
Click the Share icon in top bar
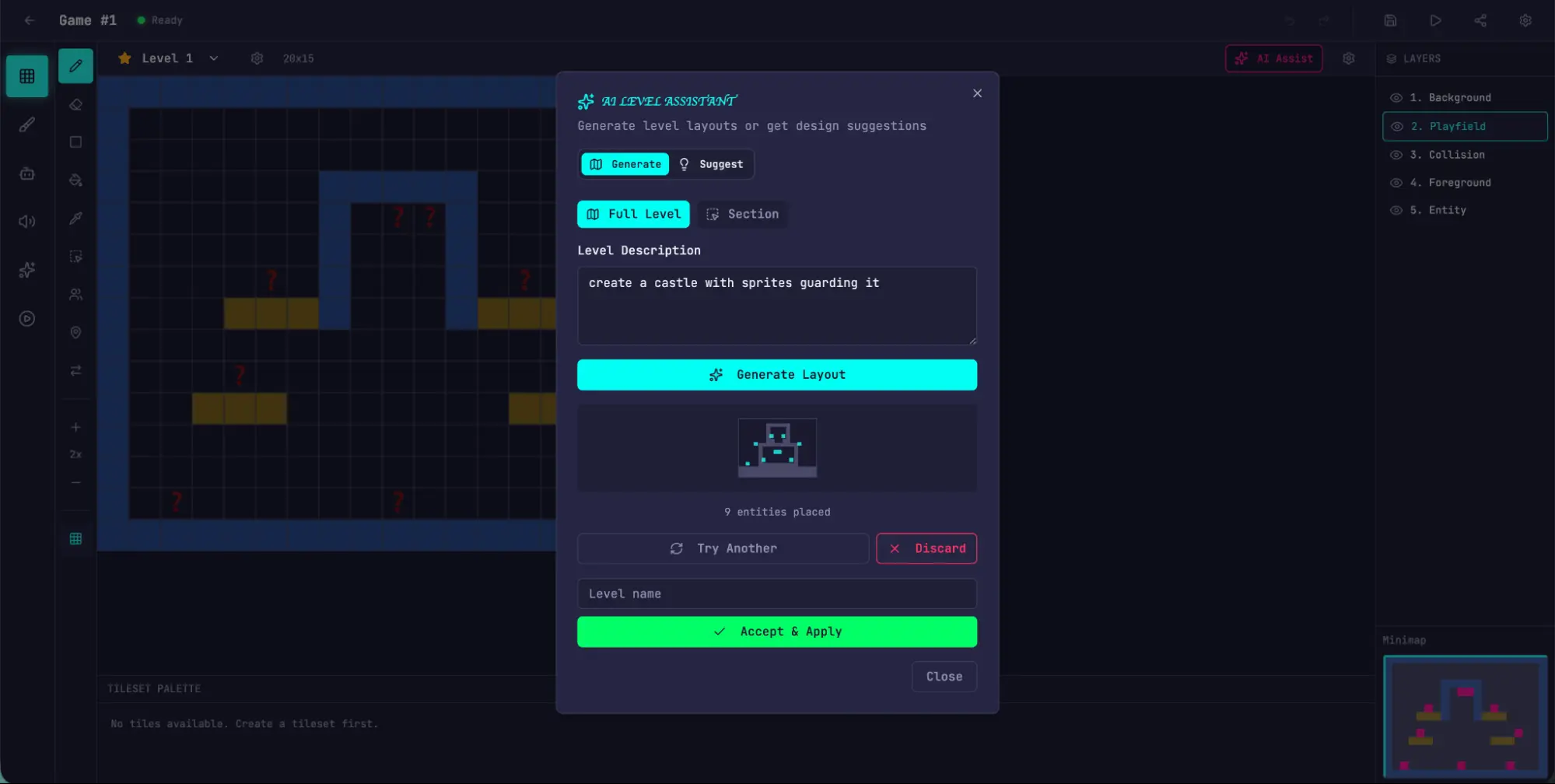pyautogui.click(x=1480, y=20)
